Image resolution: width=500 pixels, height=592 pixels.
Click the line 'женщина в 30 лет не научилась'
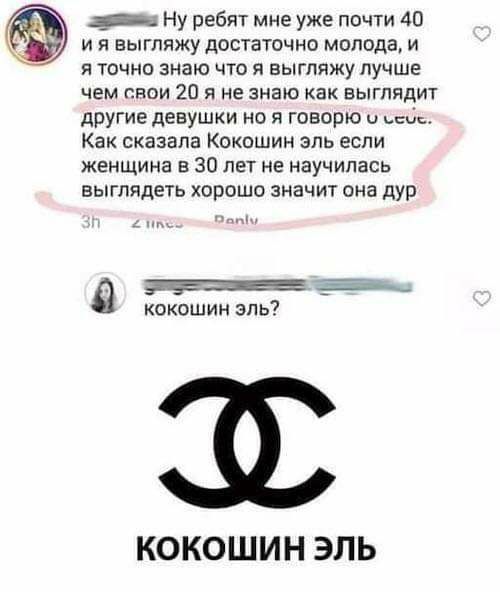click(x=236, y=166)
